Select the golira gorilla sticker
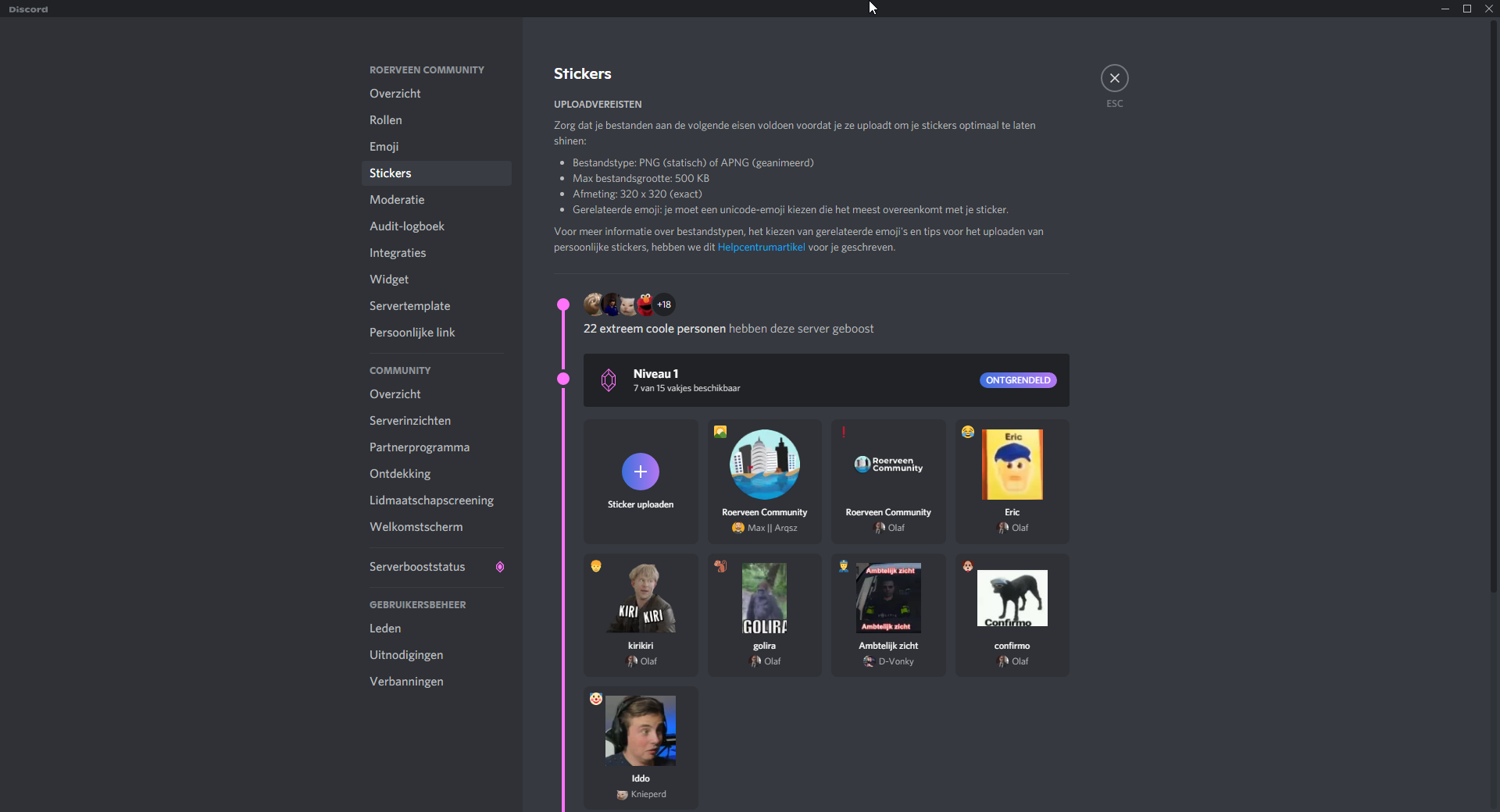The image size is (1500, 812). (764, 598)
